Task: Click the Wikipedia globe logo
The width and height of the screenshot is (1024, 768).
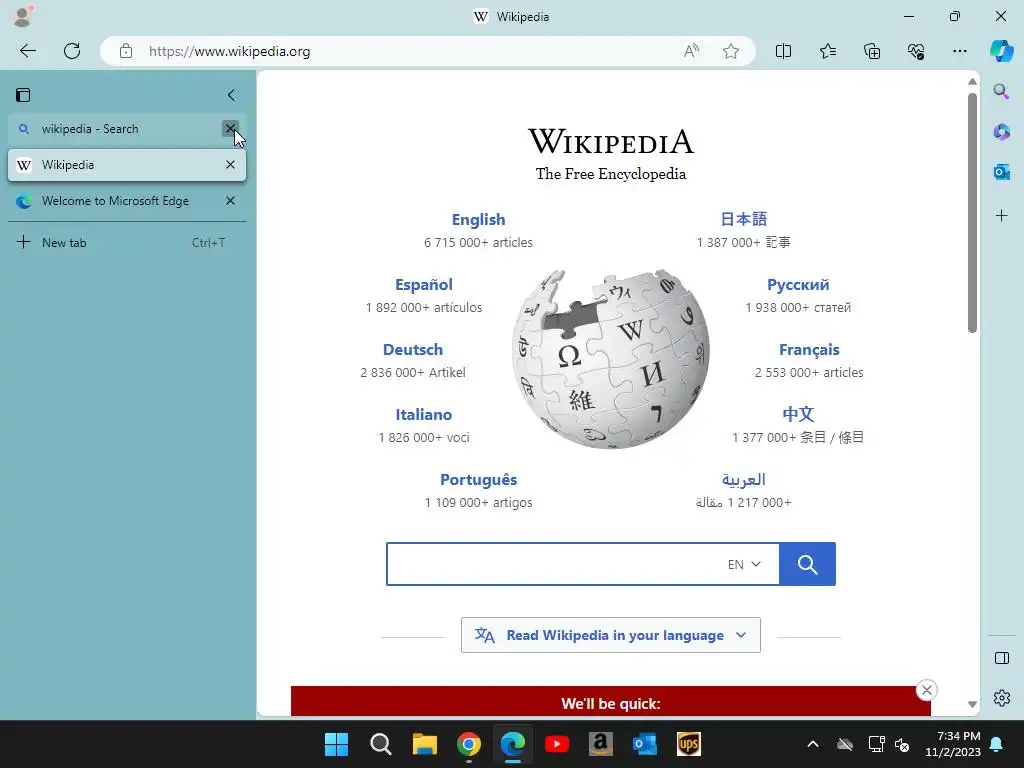Action: click(x=611, y=359)
